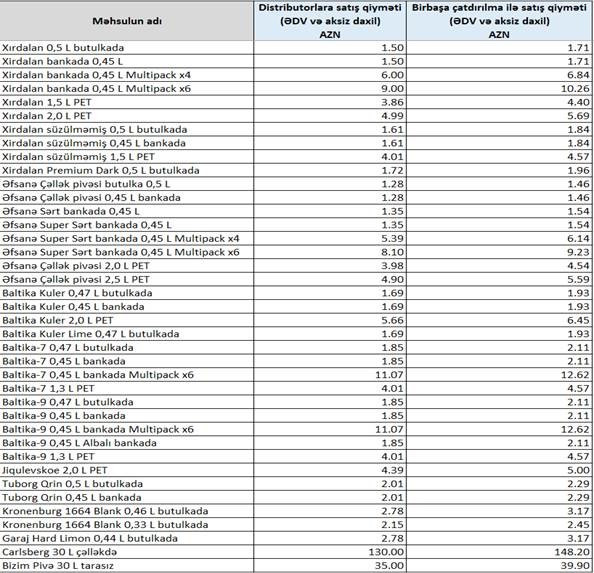Screen dimensions: 594x573
Task: Select the 'Xırdalan 0,5 L butulkada' cell
Action: pos(127,48)
